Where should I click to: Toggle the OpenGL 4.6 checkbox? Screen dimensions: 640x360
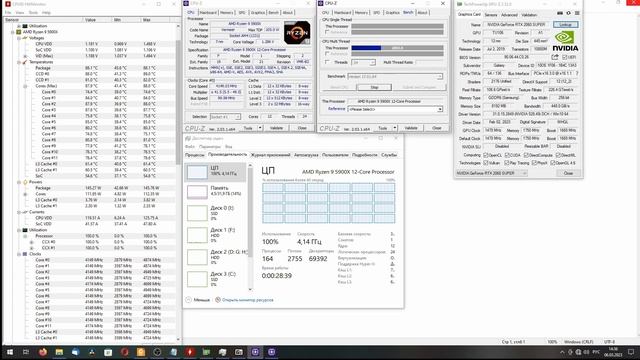[x=553, y=163]
